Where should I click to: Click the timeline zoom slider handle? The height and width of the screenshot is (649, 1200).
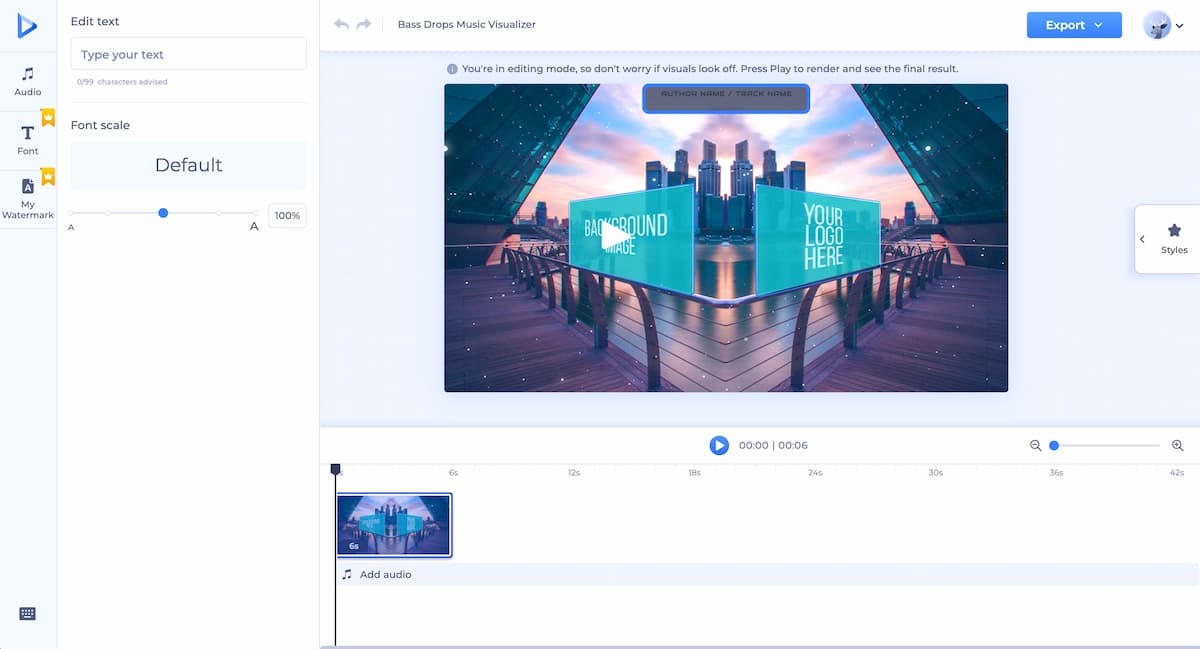[1054, 445]
